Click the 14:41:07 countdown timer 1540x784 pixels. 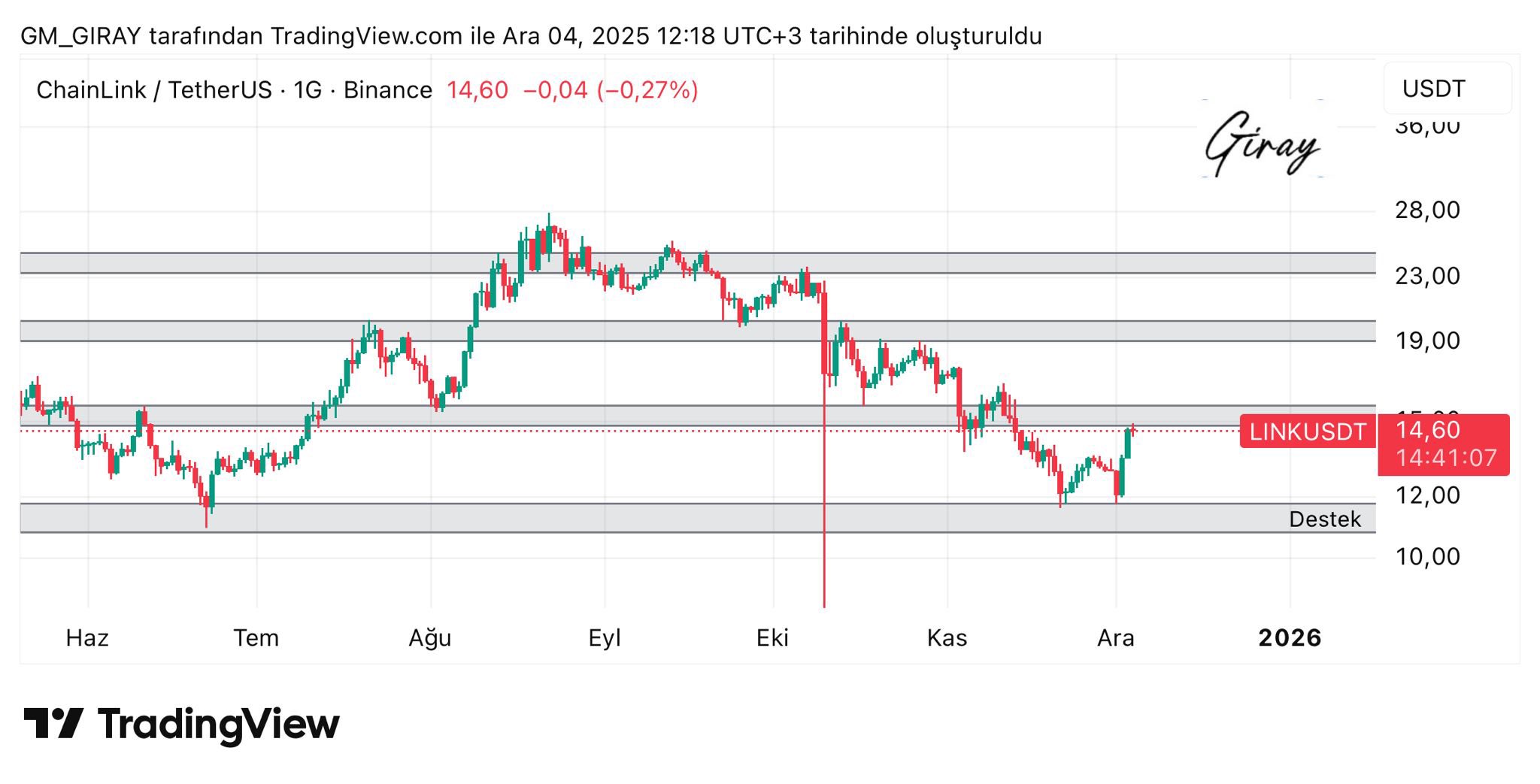coord(1446,458)
